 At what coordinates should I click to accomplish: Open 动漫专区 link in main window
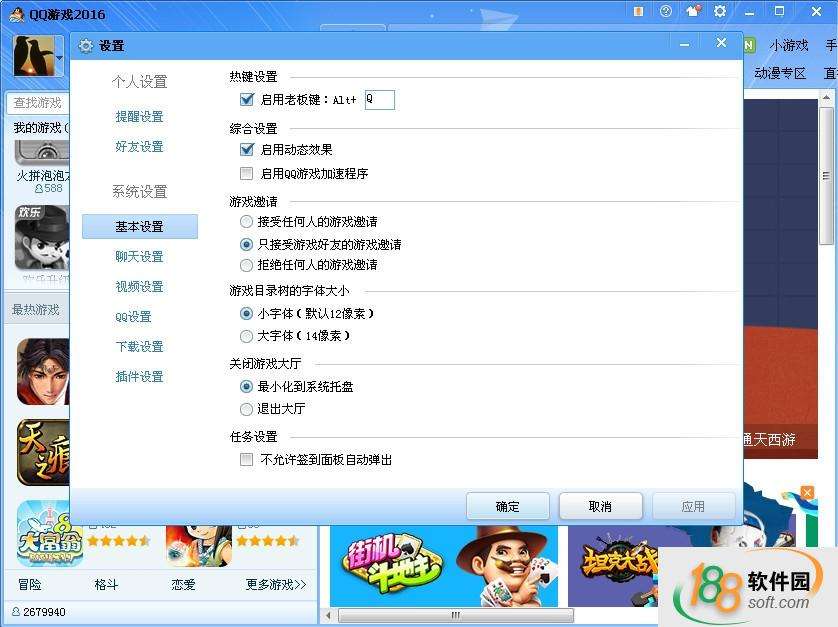[x=780, y=73]
